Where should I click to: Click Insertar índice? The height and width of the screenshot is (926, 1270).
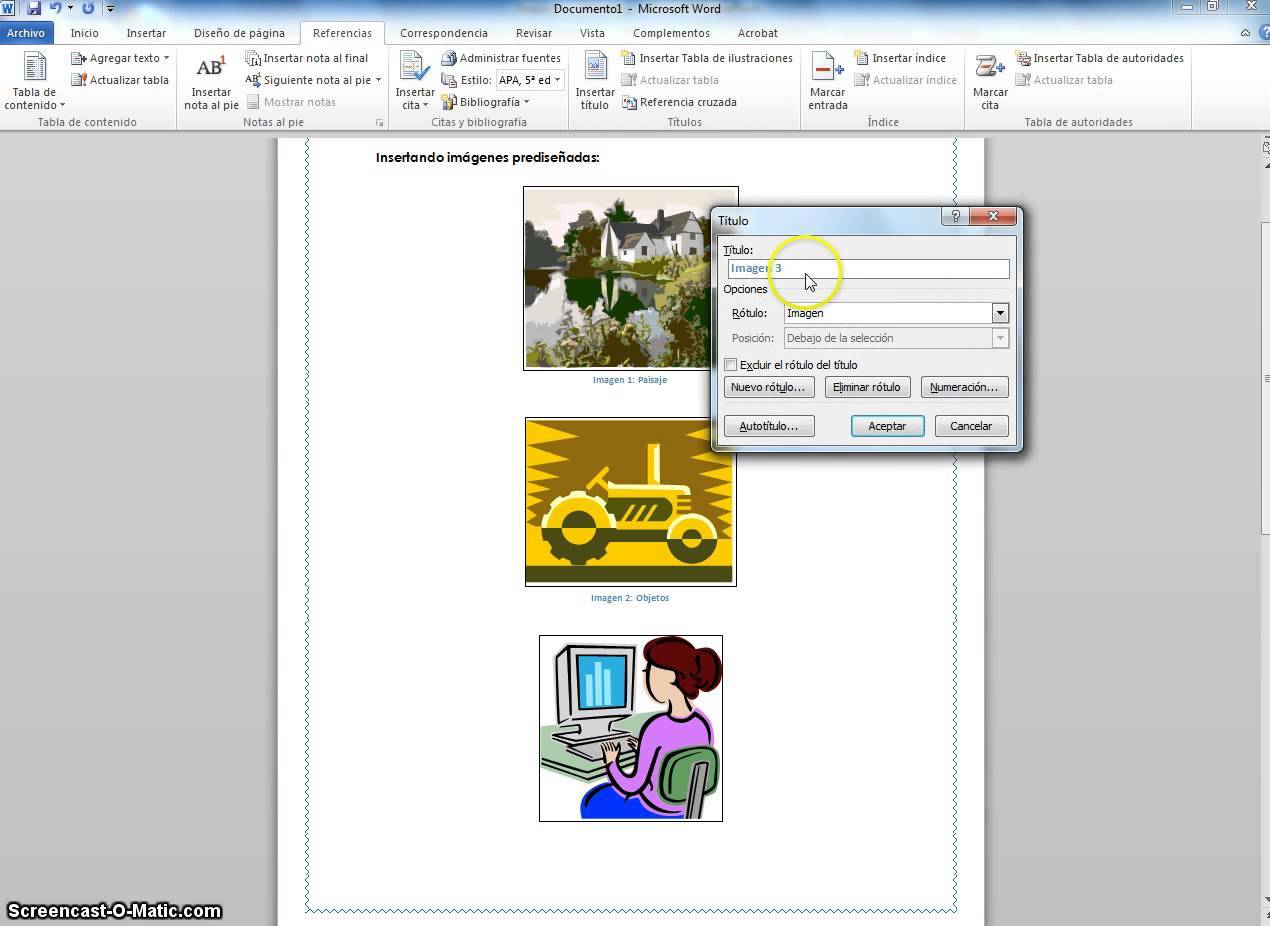[x=900, y=58]
